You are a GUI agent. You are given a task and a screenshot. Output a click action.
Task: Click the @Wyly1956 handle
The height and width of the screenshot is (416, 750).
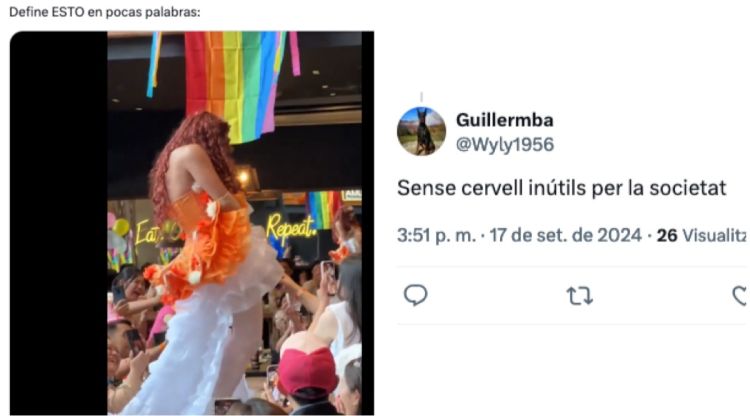coord(505,144)
